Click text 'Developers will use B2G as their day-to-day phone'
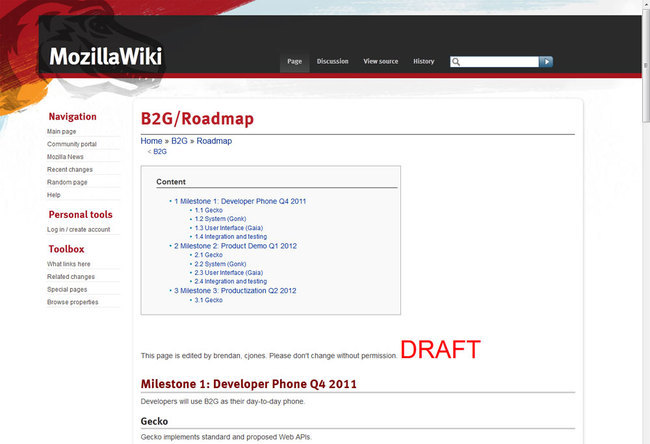This screenshot has height=444, width=650. click(x=222, y=401)
